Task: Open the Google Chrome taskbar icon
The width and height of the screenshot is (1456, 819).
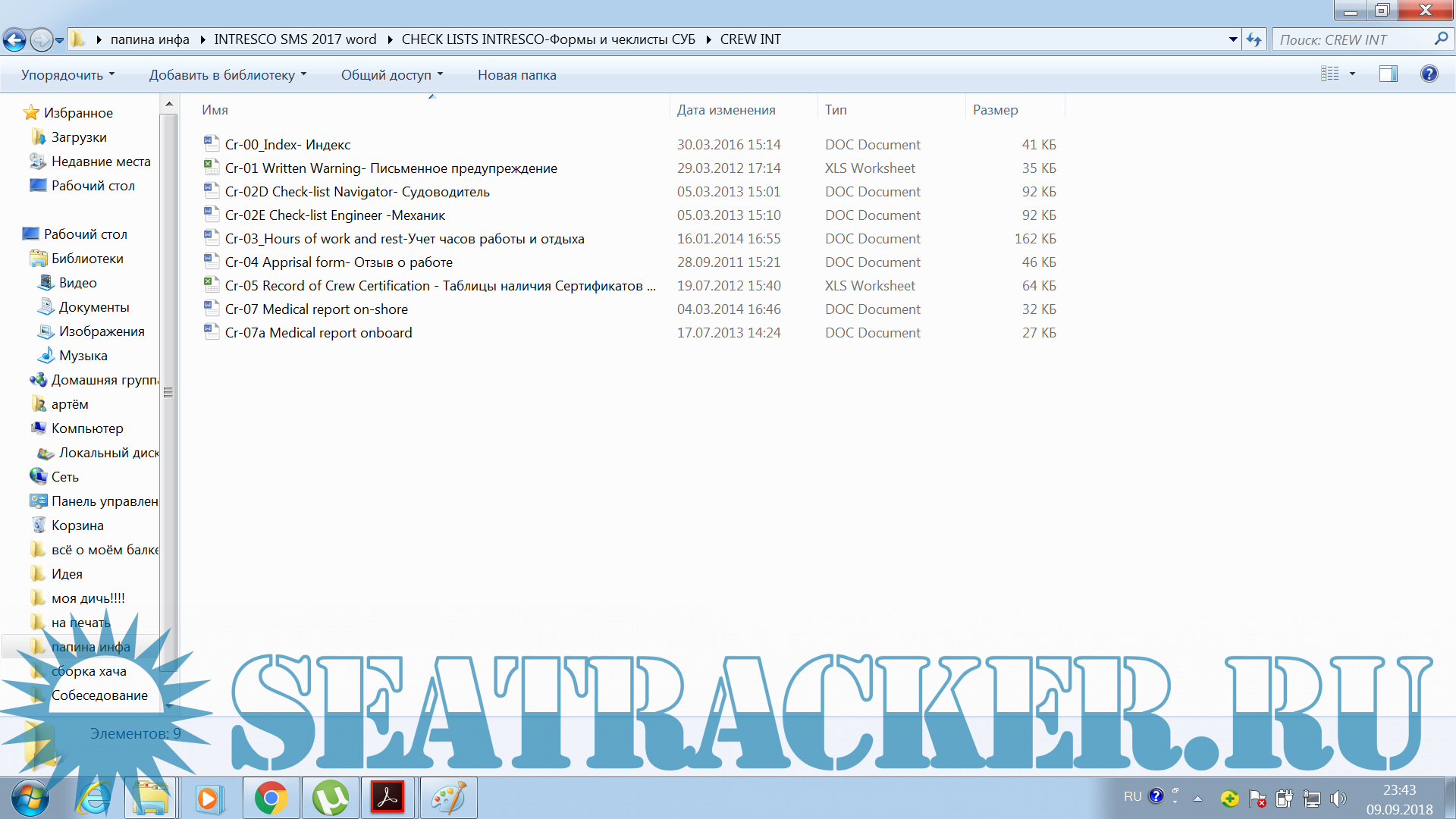Action: coord(271,798)
